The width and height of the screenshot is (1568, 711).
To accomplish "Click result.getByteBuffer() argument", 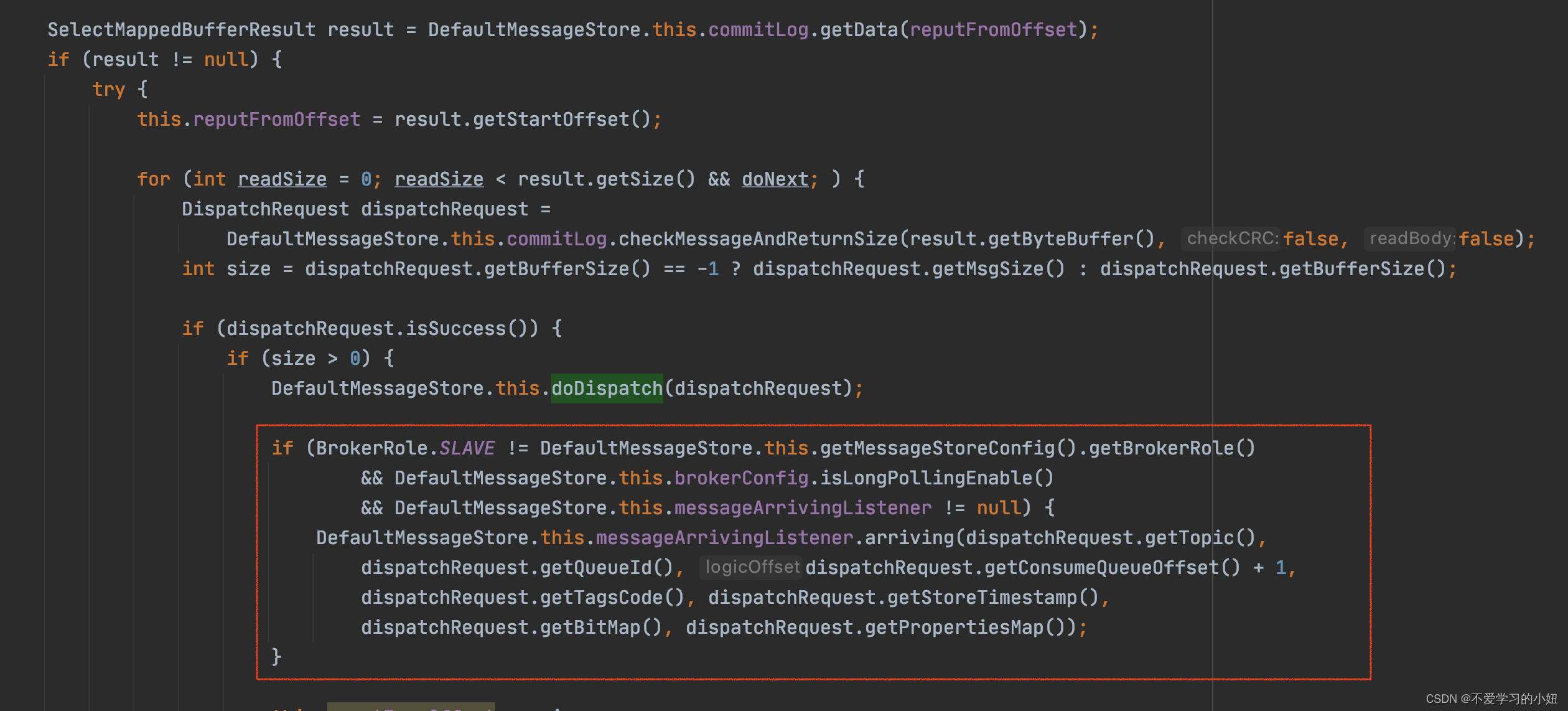I will click(1032, 239).
